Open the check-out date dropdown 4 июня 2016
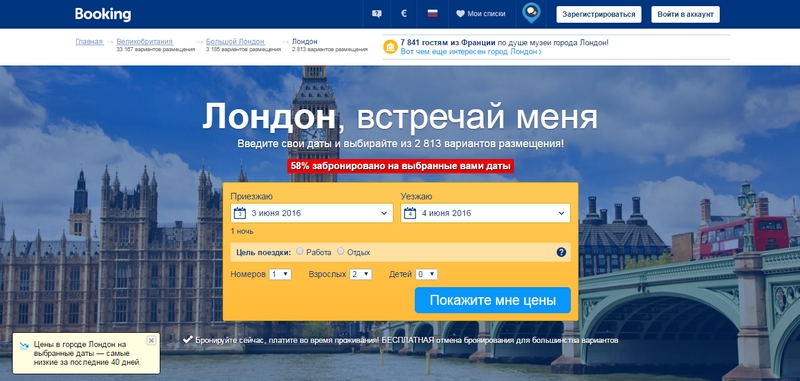800x381 pixels. click(x=486, y=213)
